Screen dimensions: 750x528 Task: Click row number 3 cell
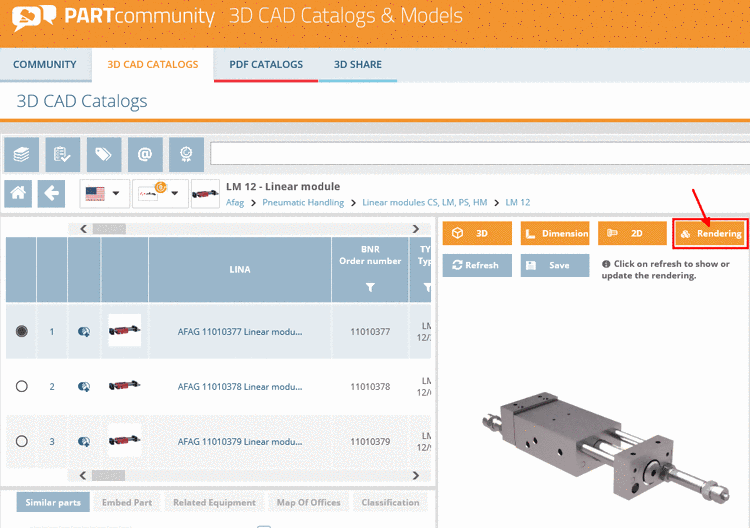(x=52, y=441)
